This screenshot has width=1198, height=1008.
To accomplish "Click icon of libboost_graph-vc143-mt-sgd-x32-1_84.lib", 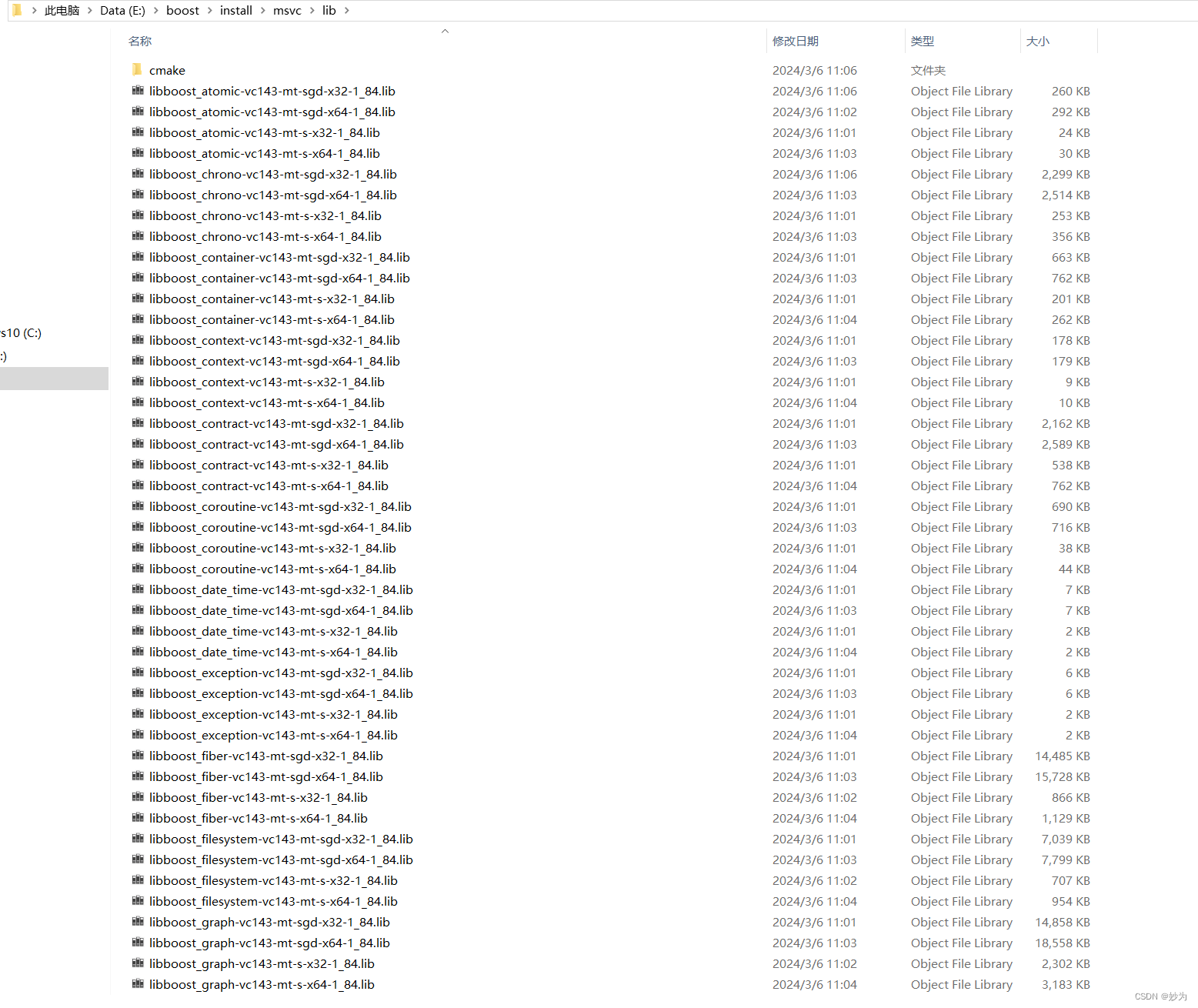I will 138,921.
